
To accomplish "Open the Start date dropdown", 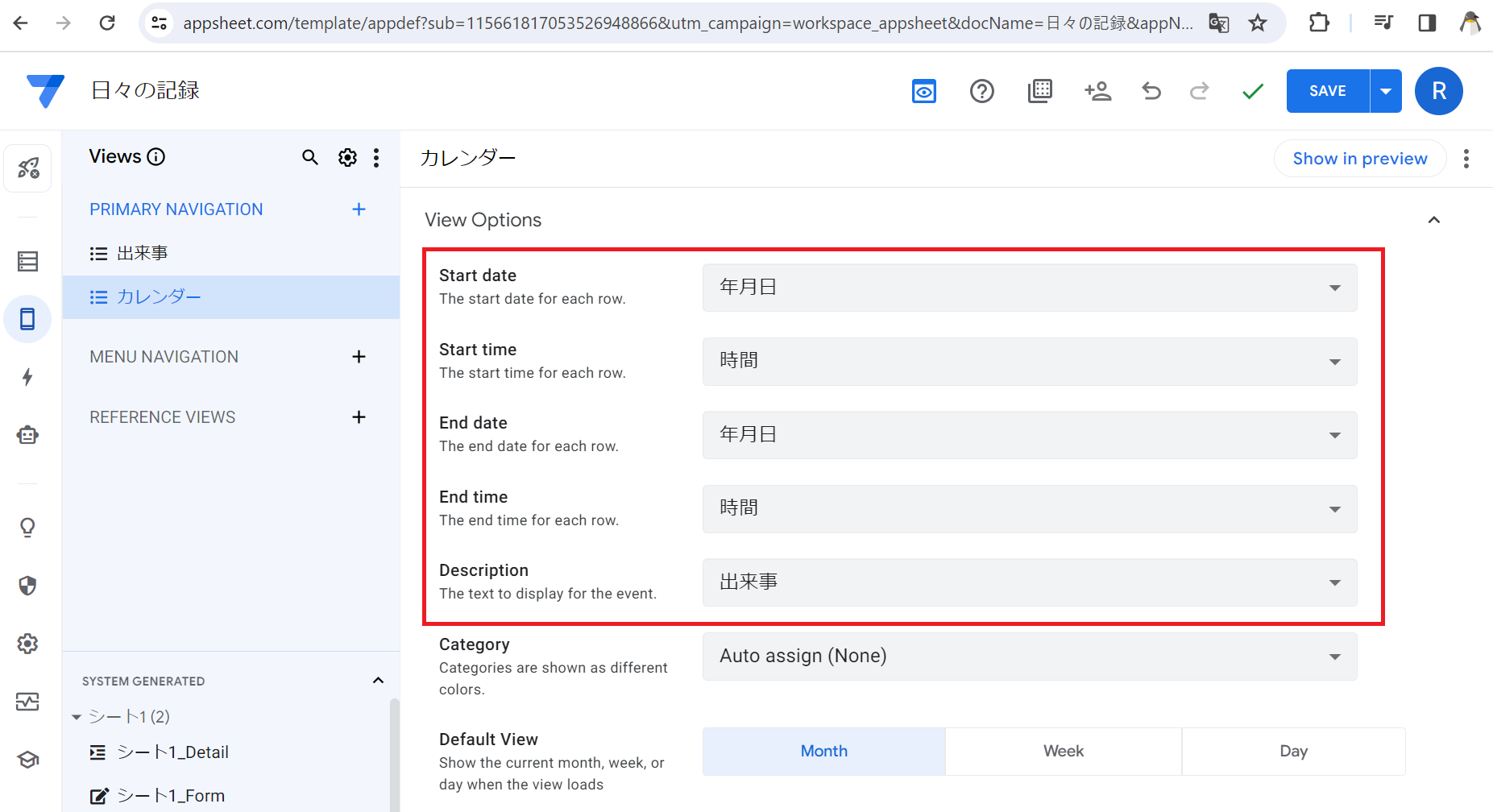I will tap(1030, 288).
